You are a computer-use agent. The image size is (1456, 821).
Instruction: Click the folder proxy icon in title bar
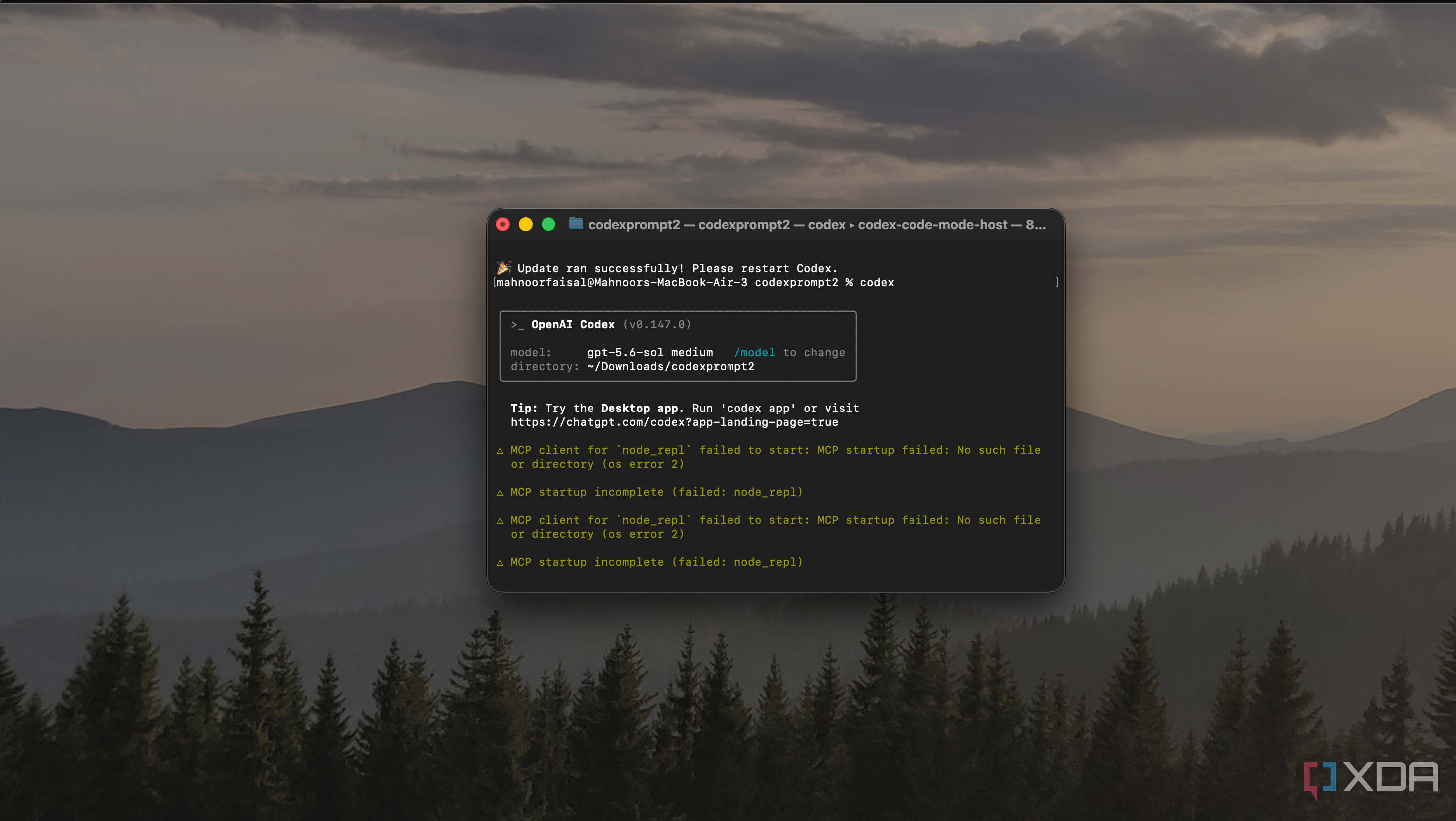click(576, 224)
